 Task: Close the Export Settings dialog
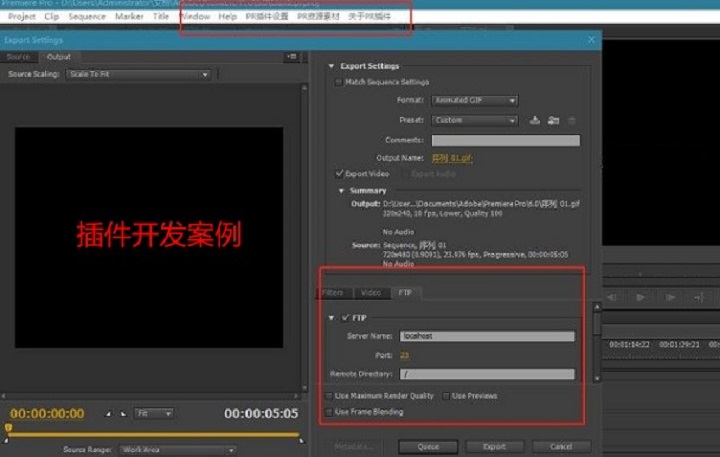(591, 40)
